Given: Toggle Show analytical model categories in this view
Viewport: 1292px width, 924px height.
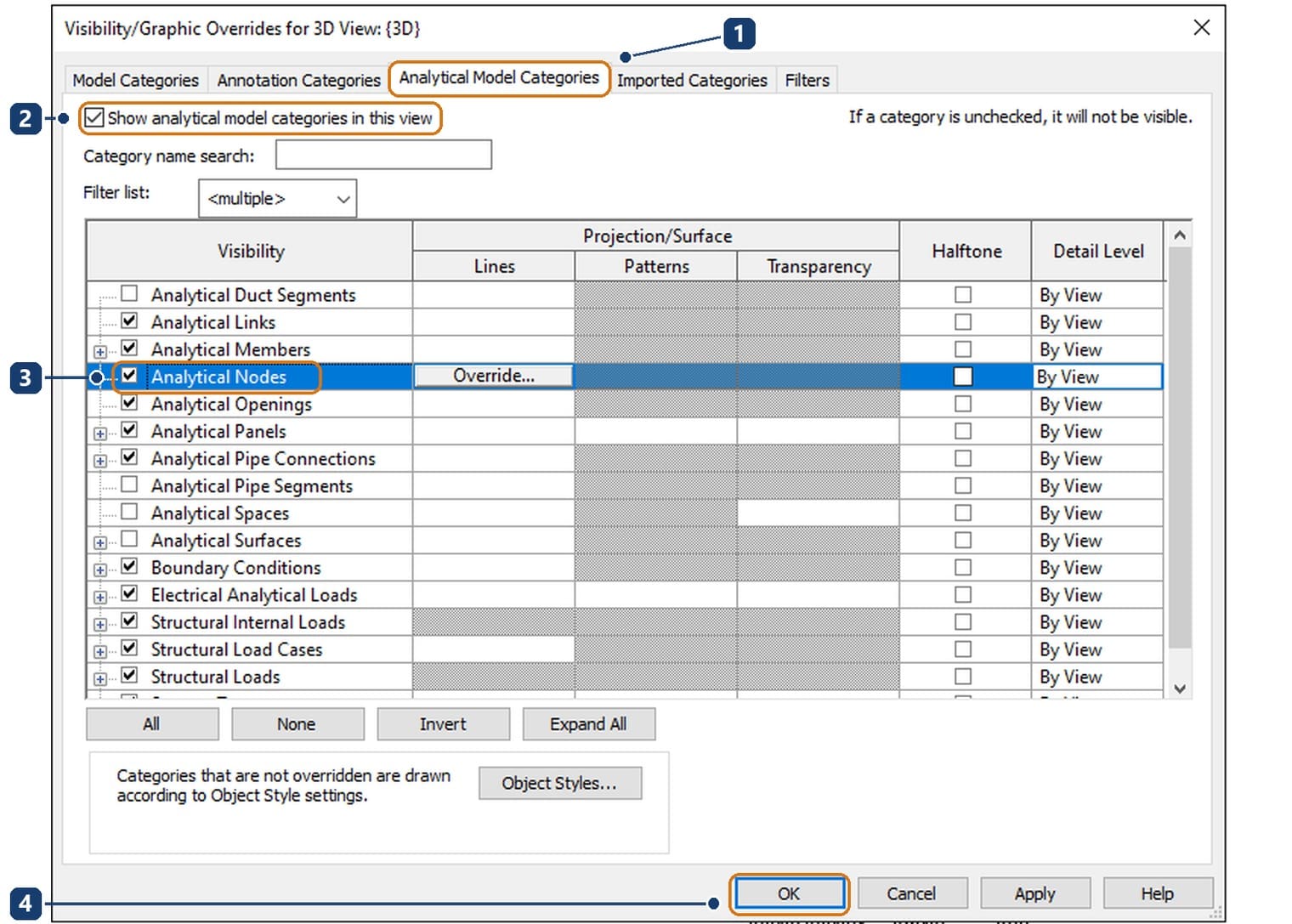Looking at the screenshot, I should (94, 118).
